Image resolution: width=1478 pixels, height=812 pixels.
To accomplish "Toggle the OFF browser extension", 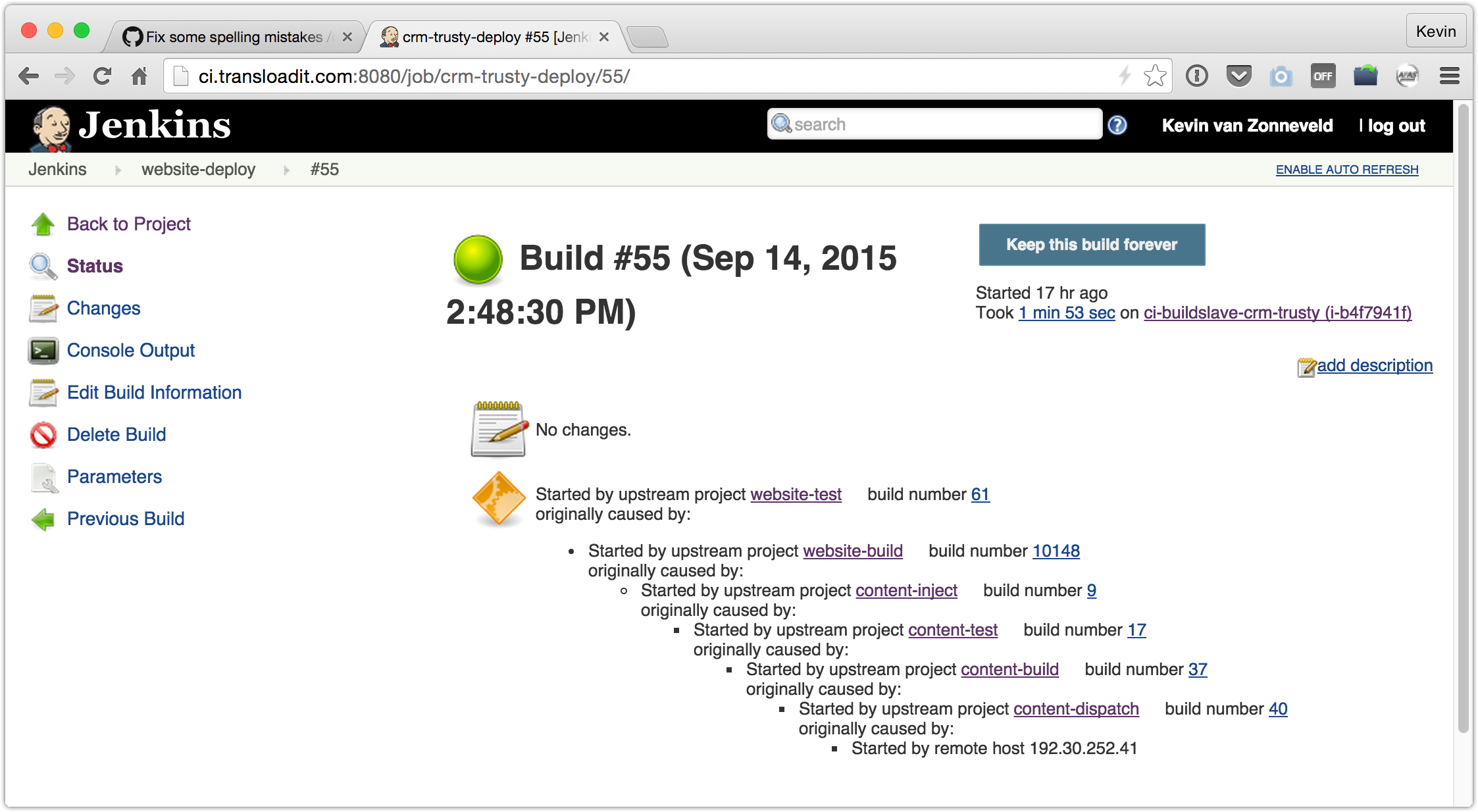I will click(x=1323, y=76).
